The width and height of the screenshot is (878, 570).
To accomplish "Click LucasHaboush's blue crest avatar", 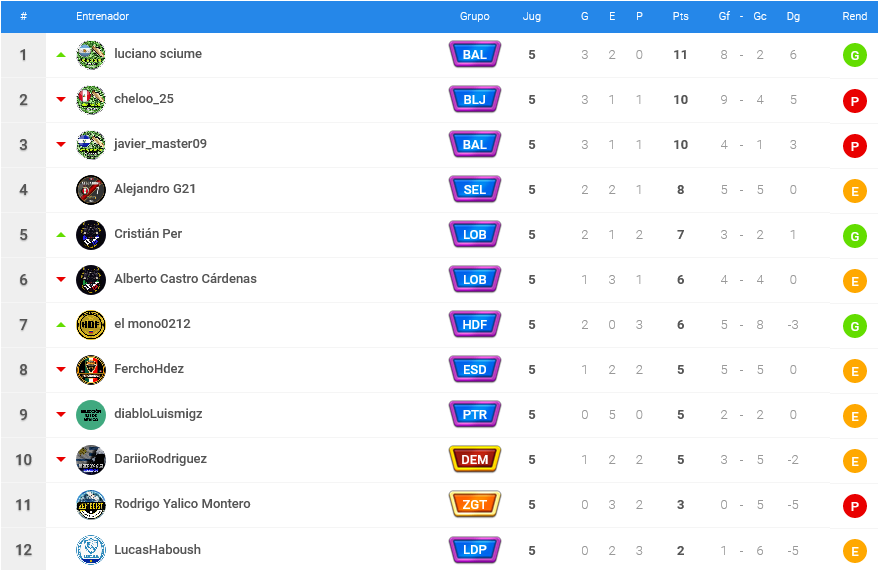I will pyautogui.click(x=91, y=550).
